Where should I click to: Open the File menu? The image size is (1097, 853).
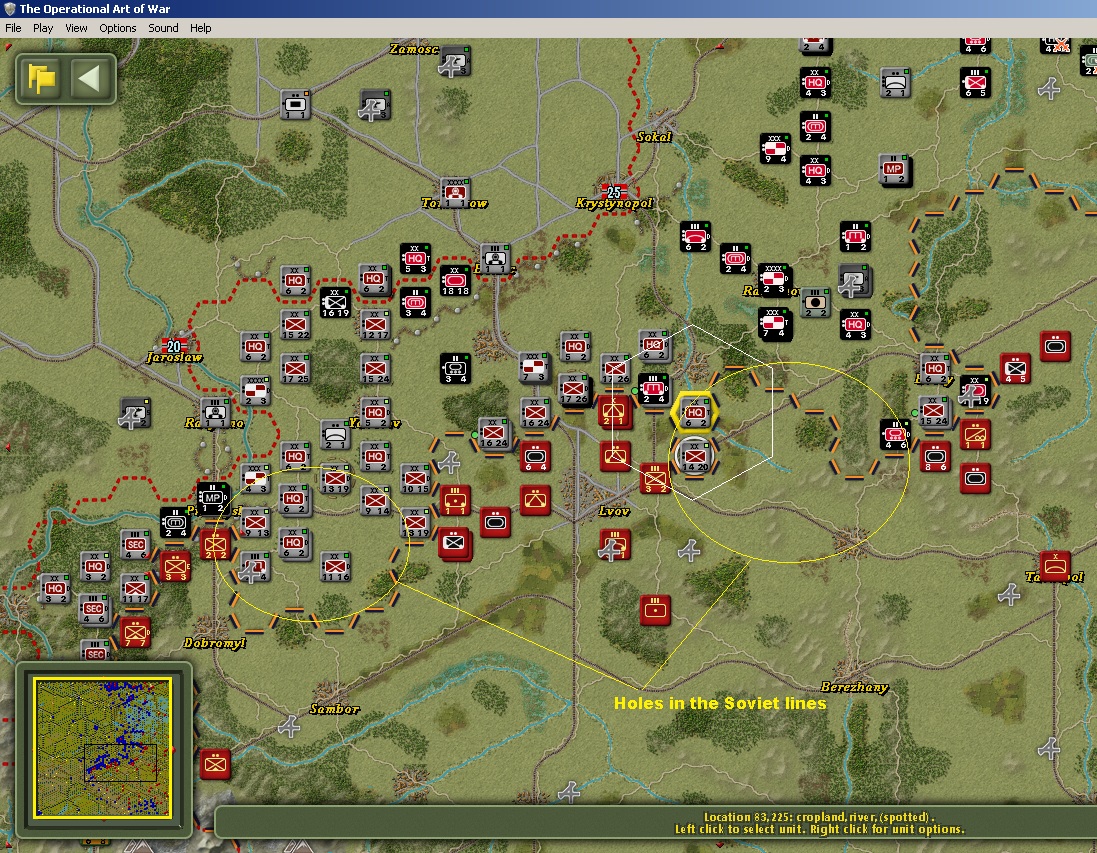(13, 28)
